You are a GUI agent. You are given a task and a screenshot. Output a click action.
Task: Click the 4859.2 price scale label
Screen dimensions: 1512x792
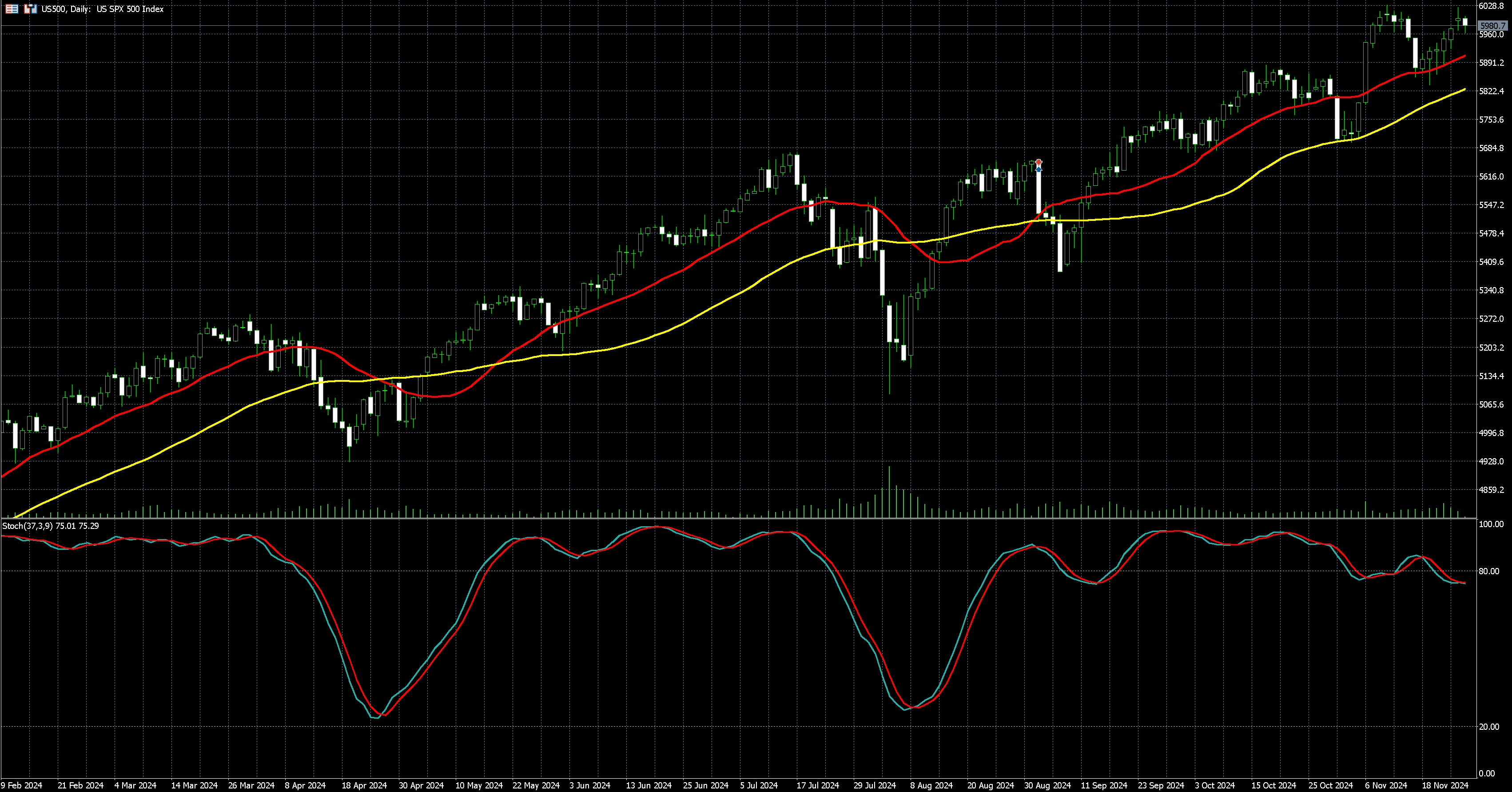point(1491,490)
